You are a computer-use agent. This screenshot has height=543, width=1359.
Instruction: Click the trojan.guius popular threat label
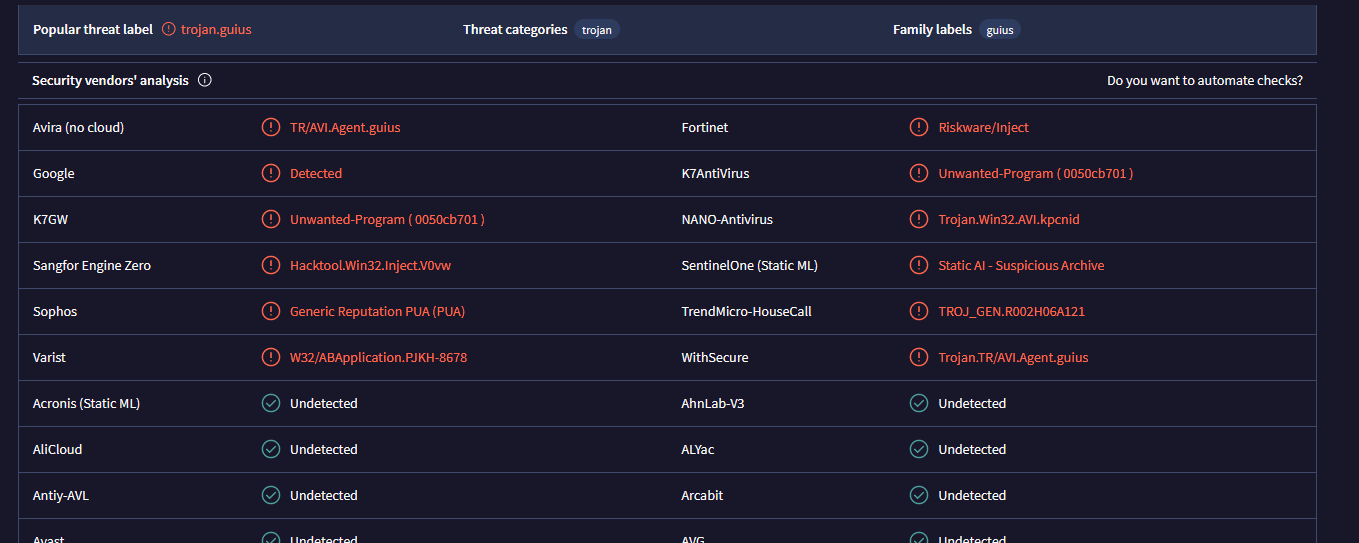(216, 29)
